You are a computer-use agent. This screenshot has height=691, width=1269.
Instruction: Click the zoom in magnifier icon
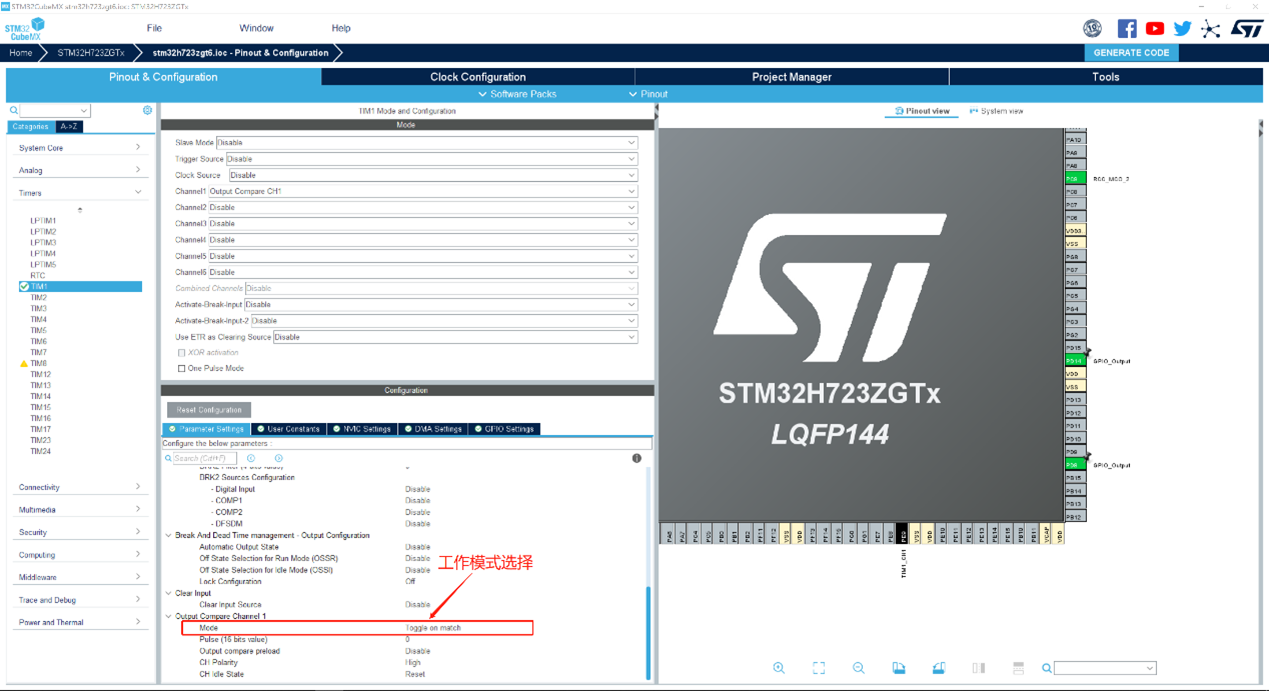pyautogui.click(x=779, y=668)
